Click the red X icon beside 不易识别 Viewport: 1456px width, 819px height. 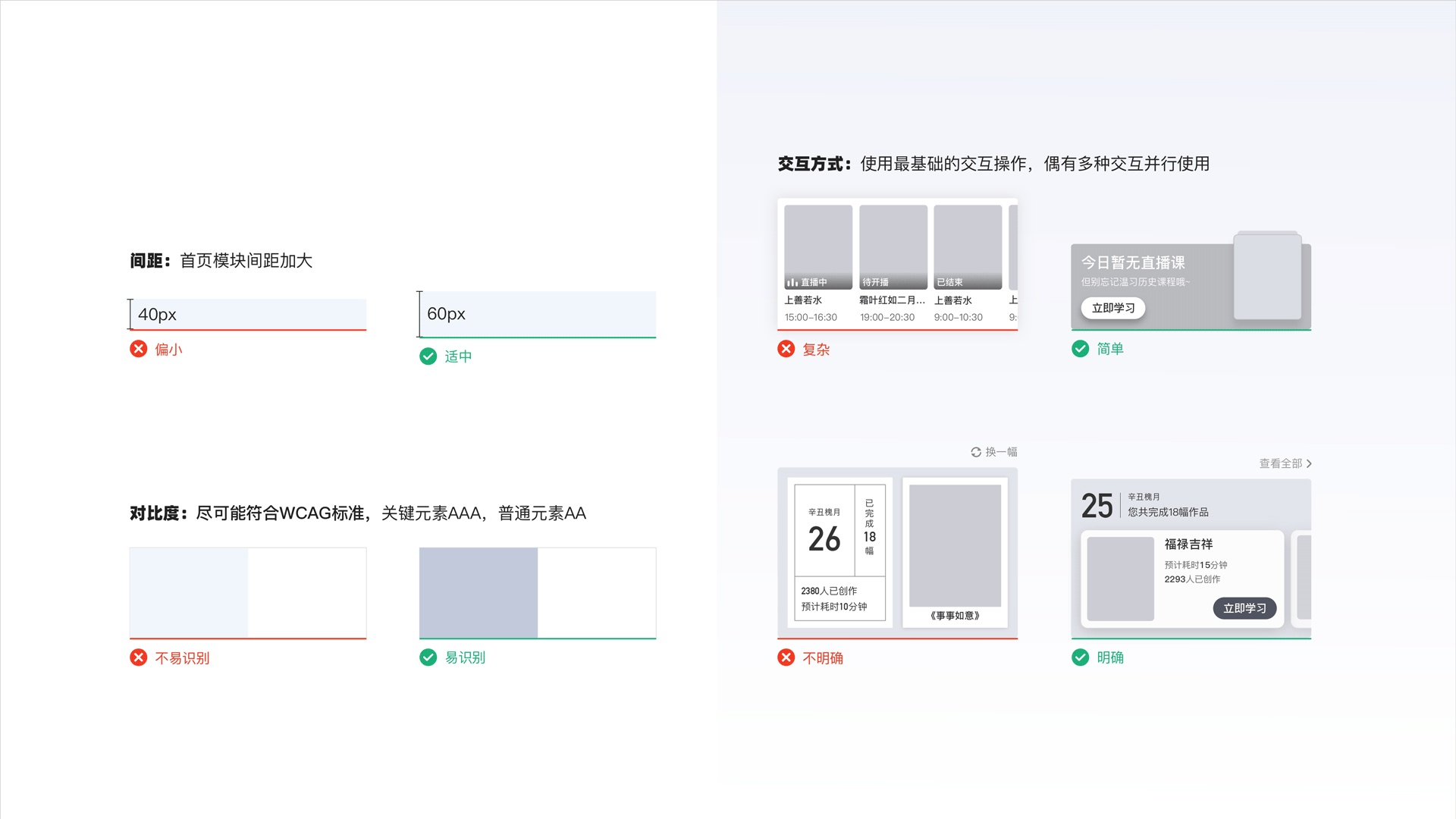(x=138, y=657)
